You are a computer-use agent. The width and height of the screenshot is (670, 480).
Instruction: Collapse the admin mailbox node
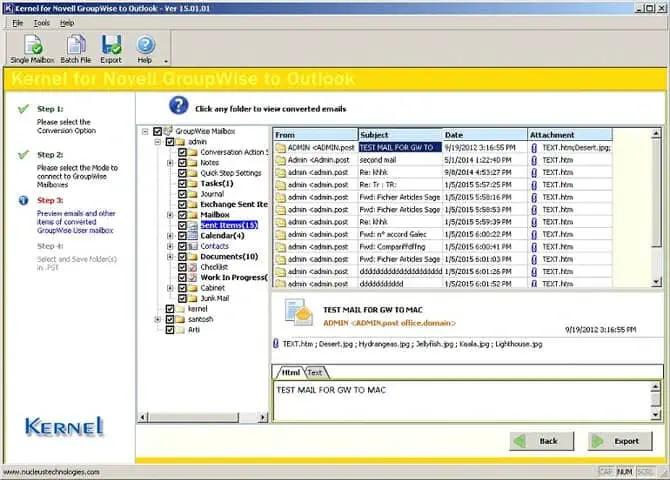coord(158,141)
